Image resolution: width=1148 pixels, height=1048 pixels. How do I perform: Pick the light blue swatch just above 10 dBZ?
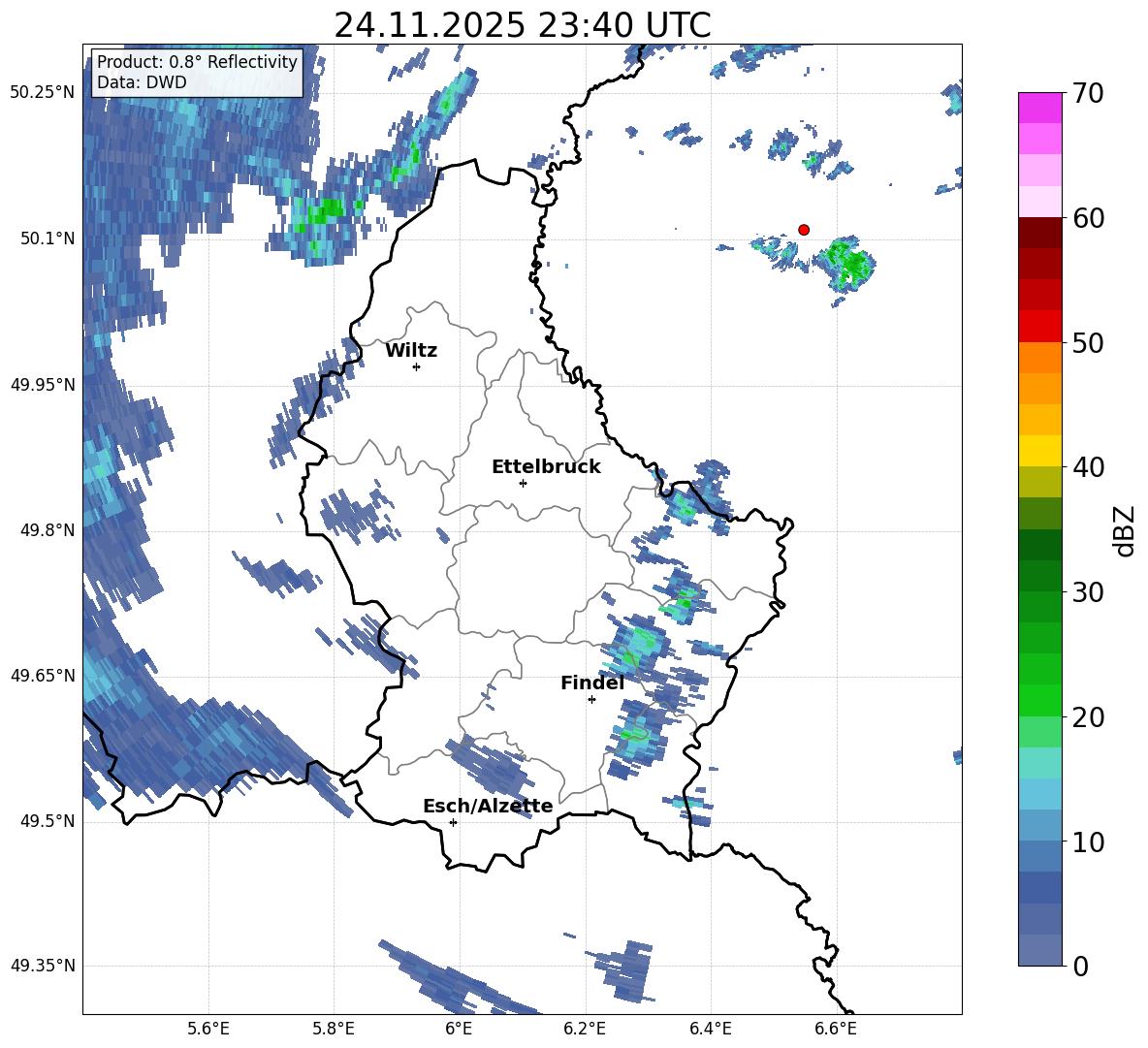coord(1039,826)
